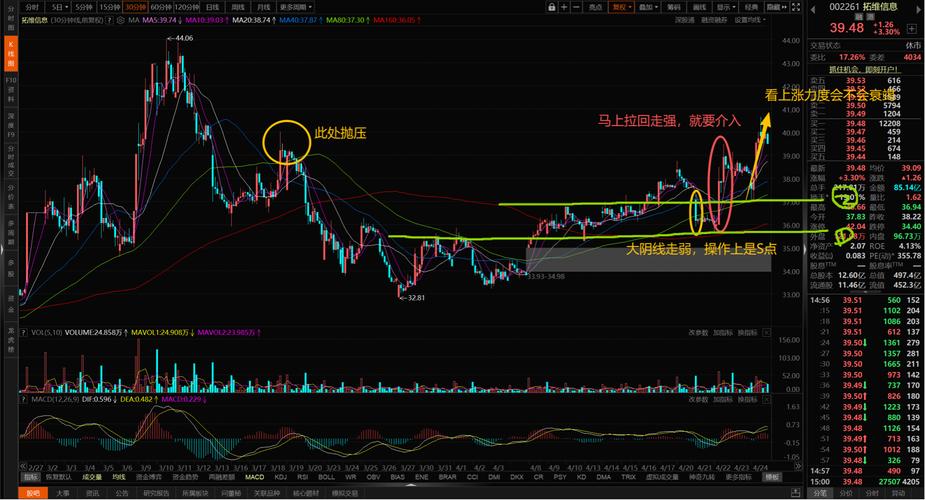
Task: Click the 画线 drawing button
Action: pyautogui.click(x=700, y=7)
